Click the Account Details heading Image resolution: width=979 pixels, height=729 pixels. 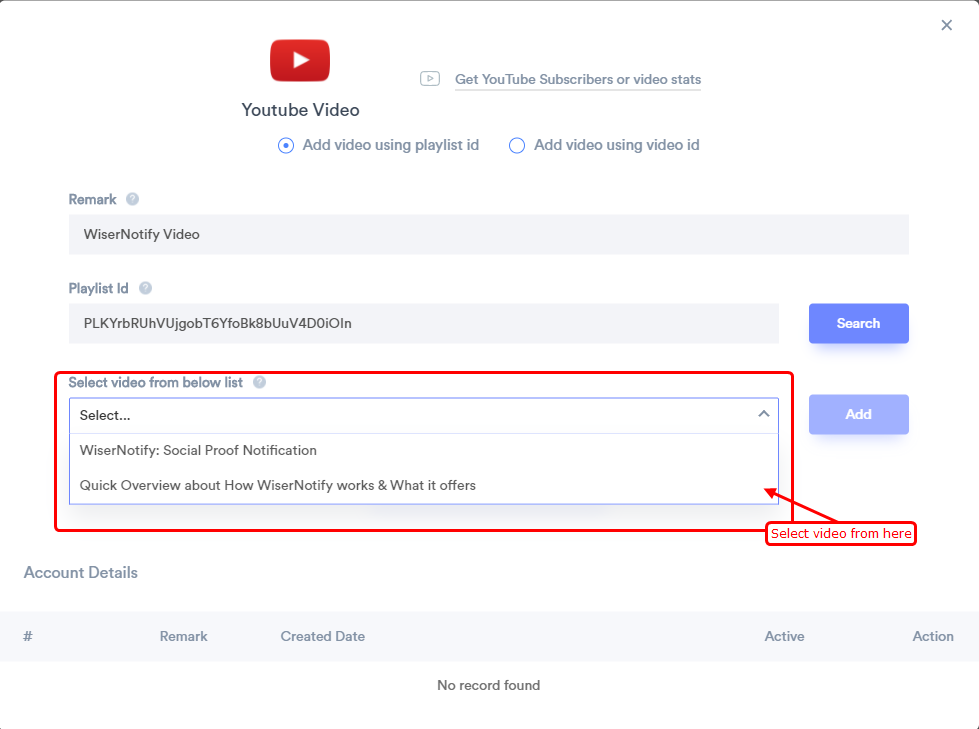(81, 572)
